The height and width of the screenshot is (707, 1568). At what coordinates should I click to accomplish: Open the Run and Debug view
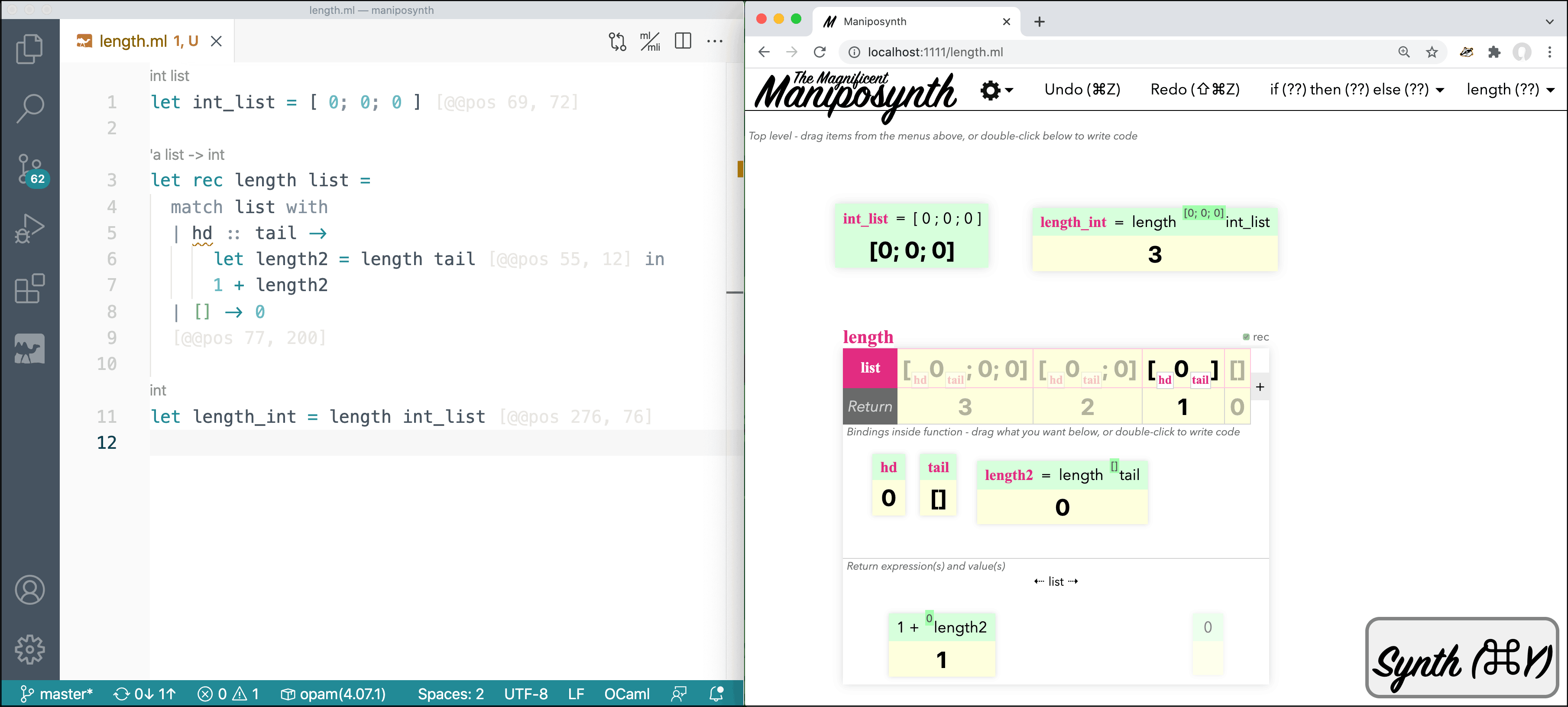pos(29,228)
